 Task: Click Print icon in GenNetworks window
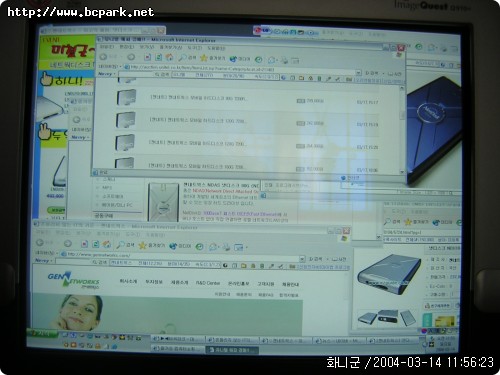click(226, 247)
